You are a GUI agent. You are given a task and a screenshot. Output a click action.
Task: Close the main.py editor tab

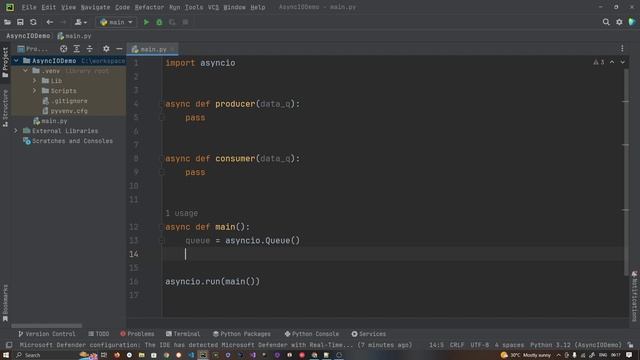pos(173,49)
